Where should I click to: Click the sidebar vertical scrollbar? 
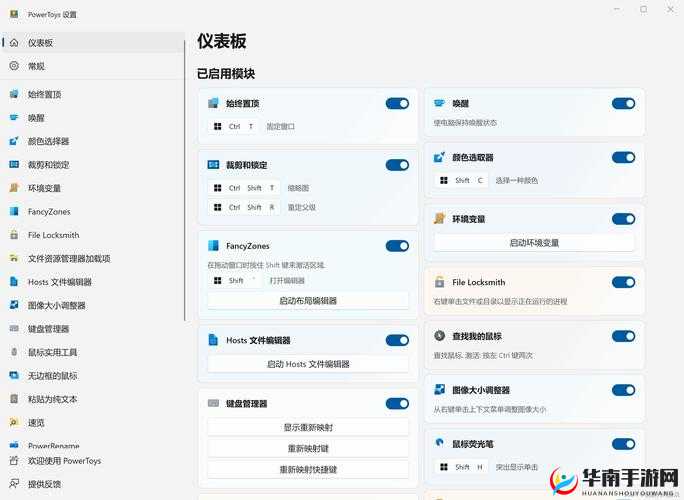185,181
